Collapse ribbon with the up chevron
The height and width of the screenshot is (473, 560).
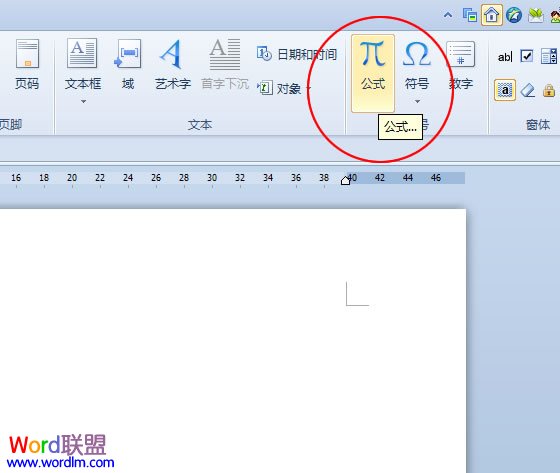[448, 15]
